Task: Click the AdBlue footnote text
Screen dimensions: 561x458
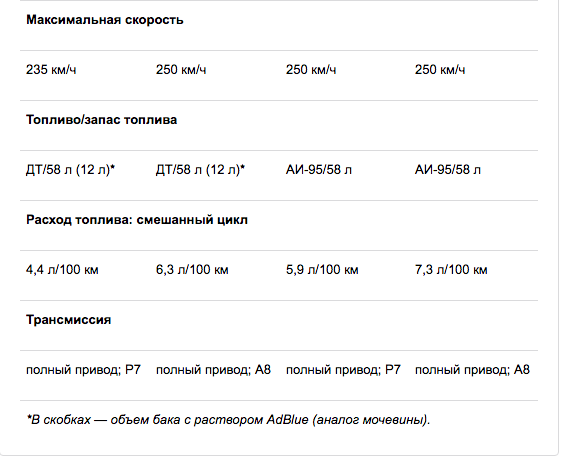Action: pyautogui.click(x=228, y=420)
